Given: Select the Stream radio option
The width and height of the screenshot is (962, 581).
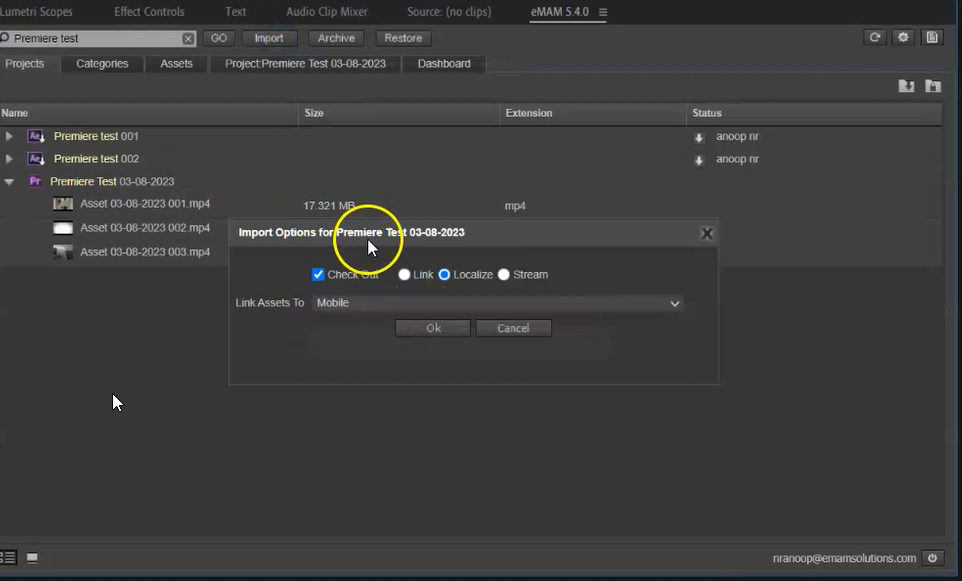Looking at the screenshot, I should (x=504, y=274).
